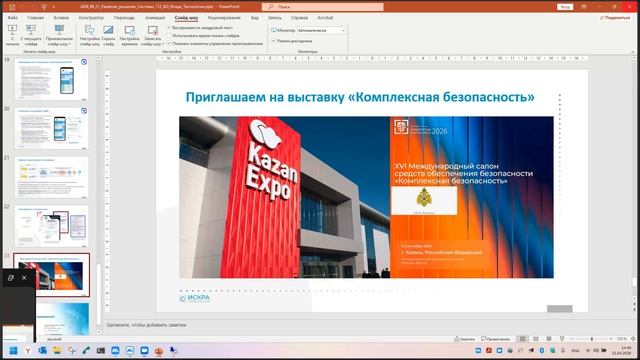Click Скрыть слайд hide slide icon
Image resolution: width=640 pixels, height=360 pixels.
click(x=108, y=30)
